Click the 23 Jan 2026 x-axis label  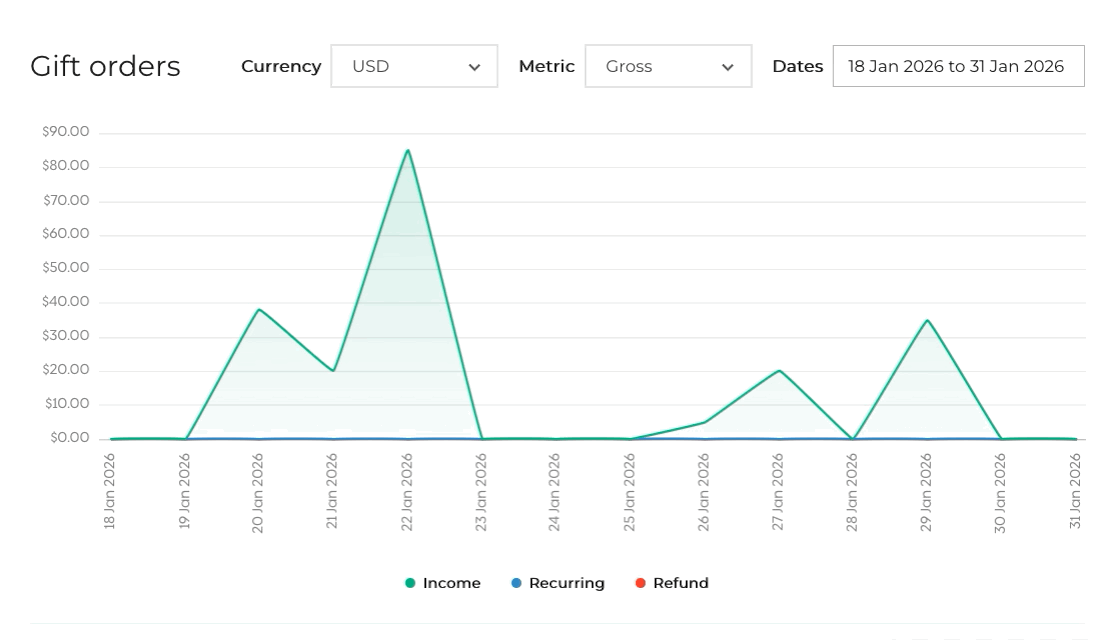[x=481, y=492]
